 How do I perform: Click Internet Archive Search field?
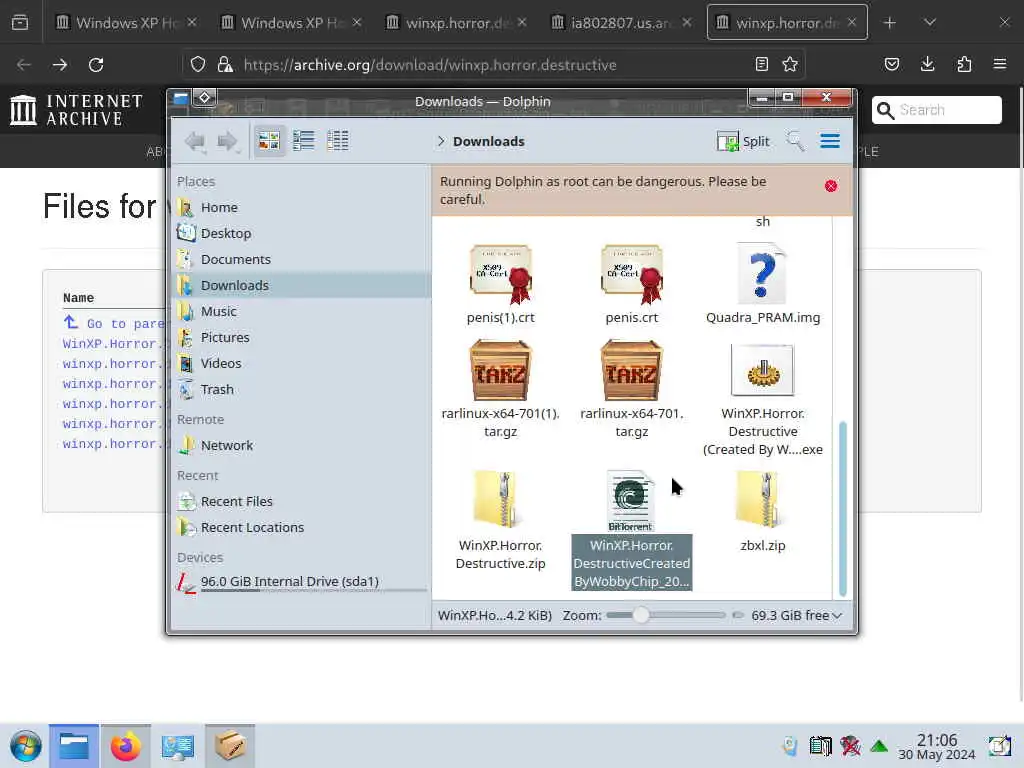(x=936, y=110)
